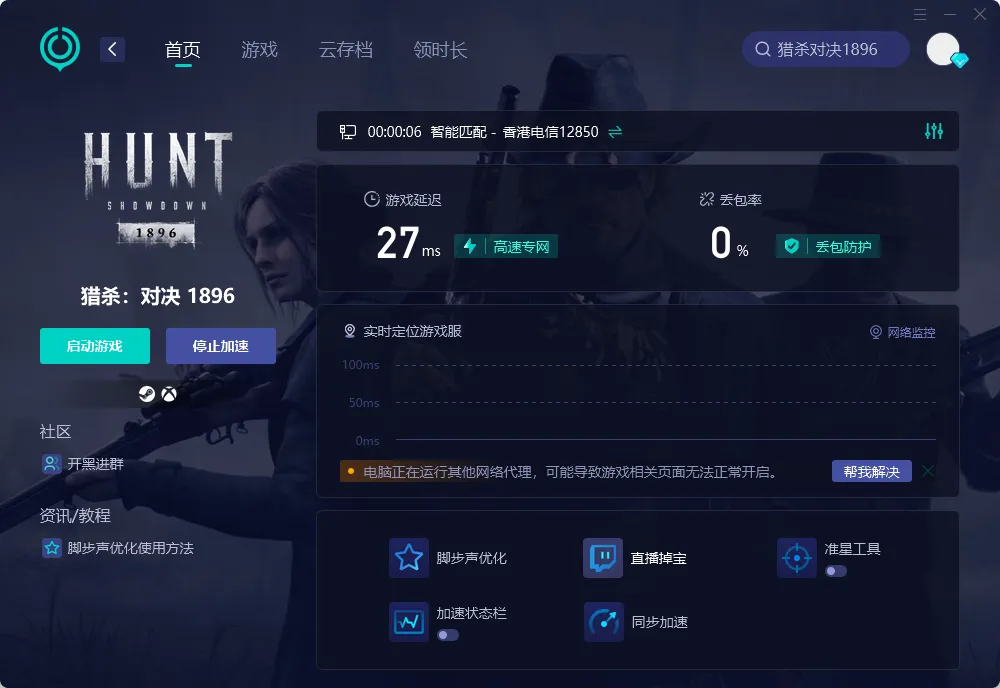The image size is (1000, 688).
Task: Click the 0 % packet loss value
Action: pos(730,243)
